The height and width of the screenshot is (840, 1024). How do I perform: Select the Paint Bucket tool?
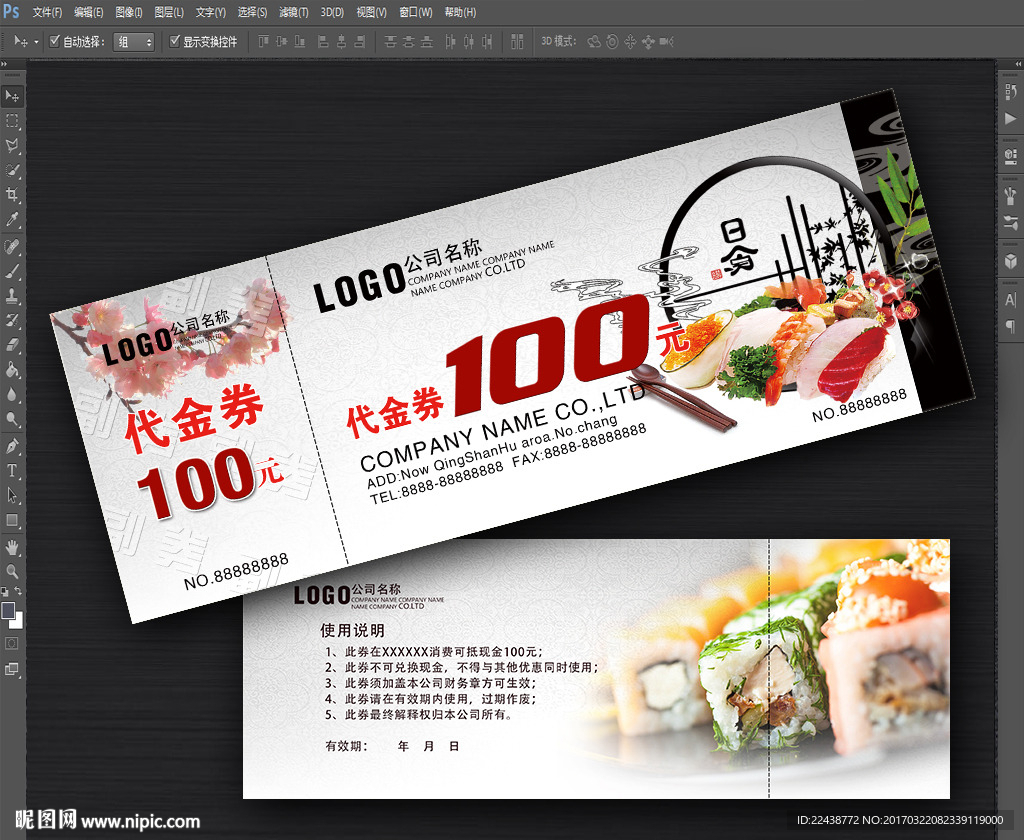point(12,370)
